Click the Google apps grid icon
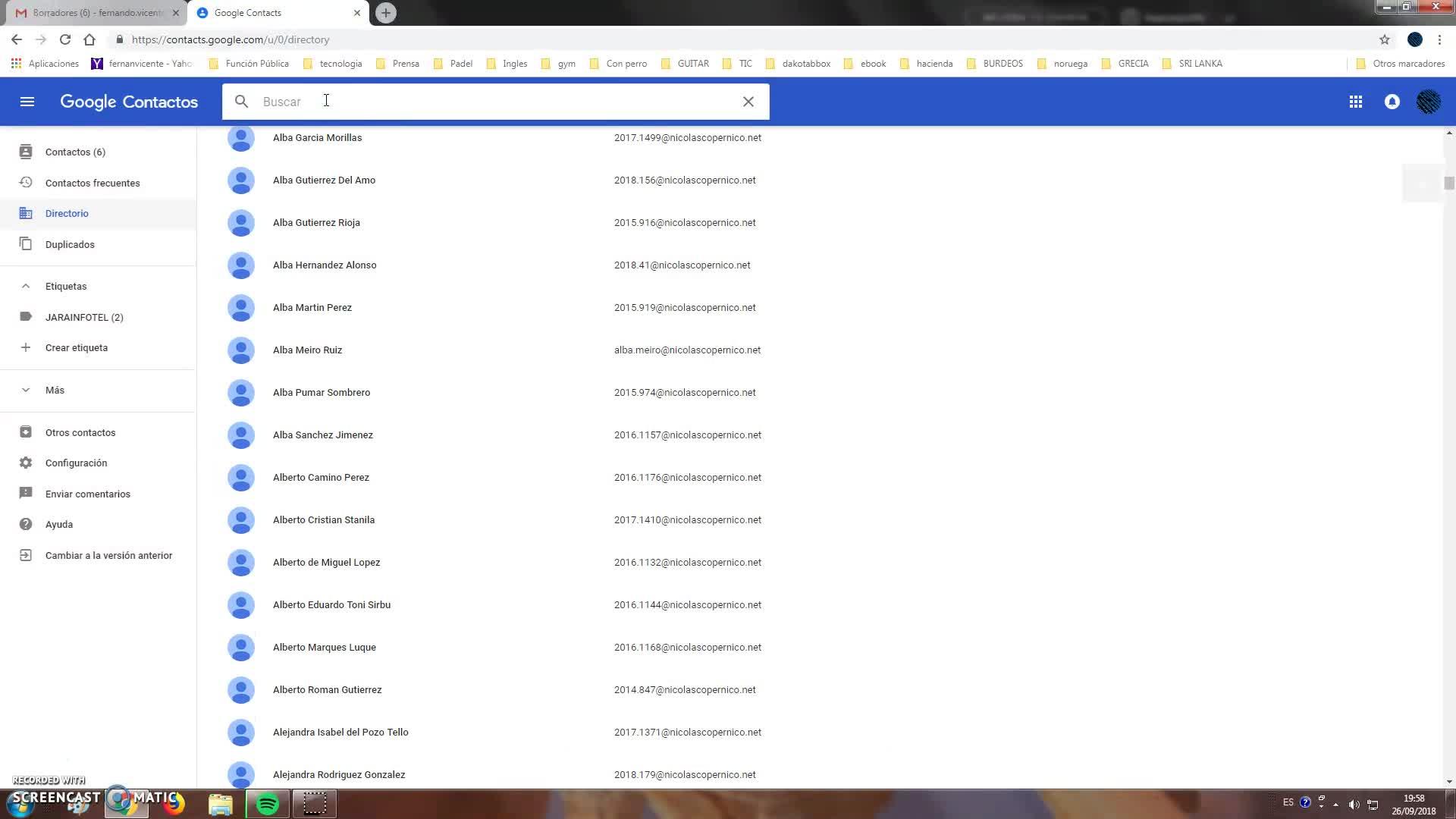 [1356, 102]
